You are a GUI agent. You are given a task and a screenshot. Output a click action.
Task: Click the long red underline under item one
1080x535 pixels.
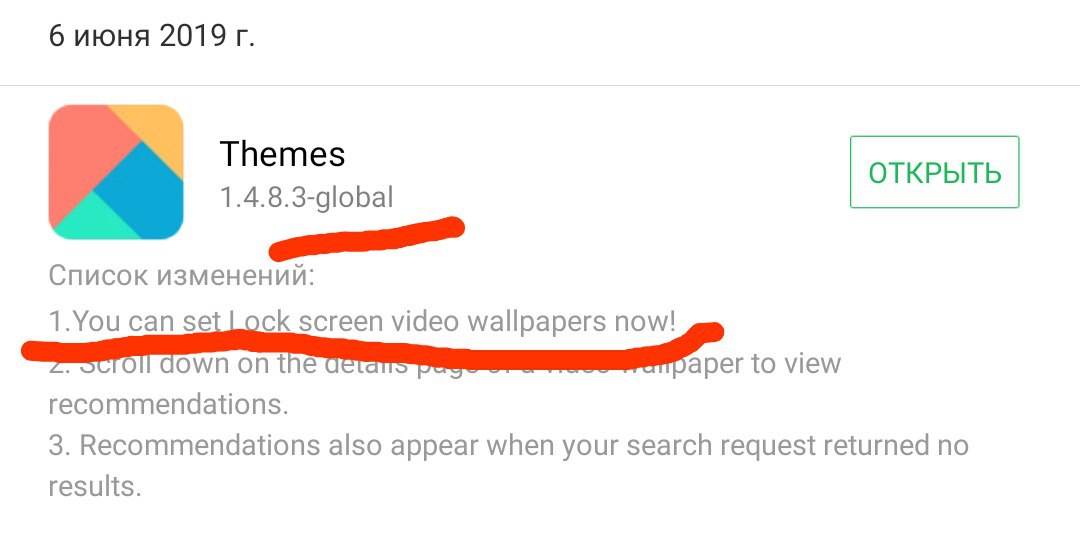tap(372, 344)
